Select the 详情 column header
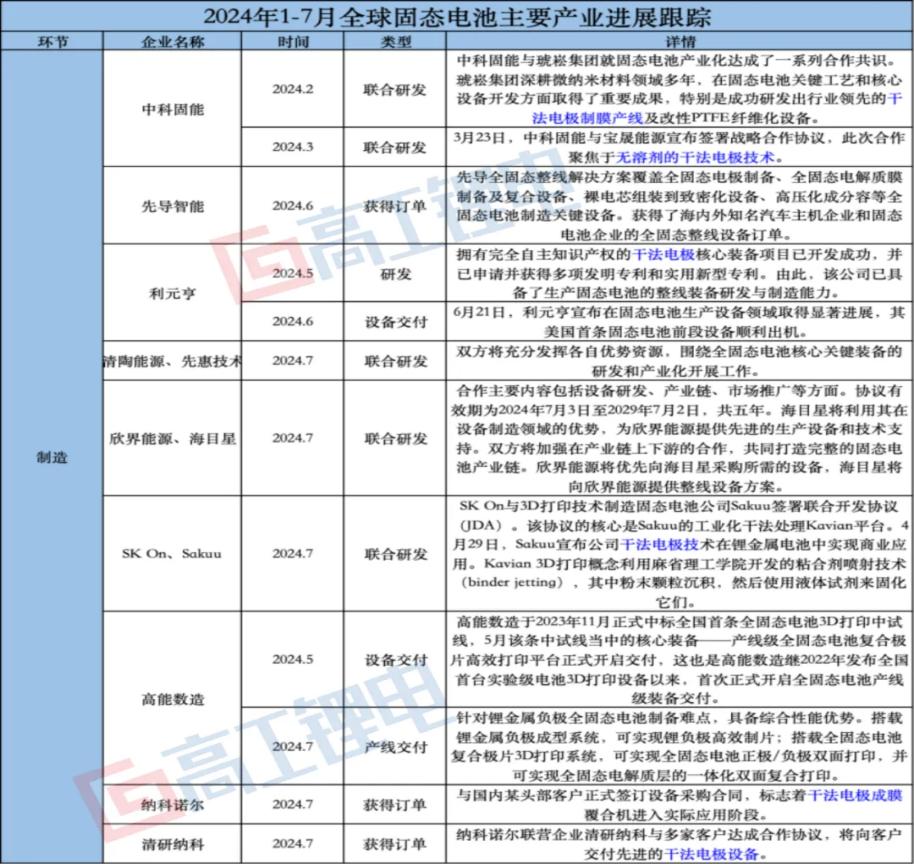The height and width of the screenshot is (864, 914). (x=678, y=41)
